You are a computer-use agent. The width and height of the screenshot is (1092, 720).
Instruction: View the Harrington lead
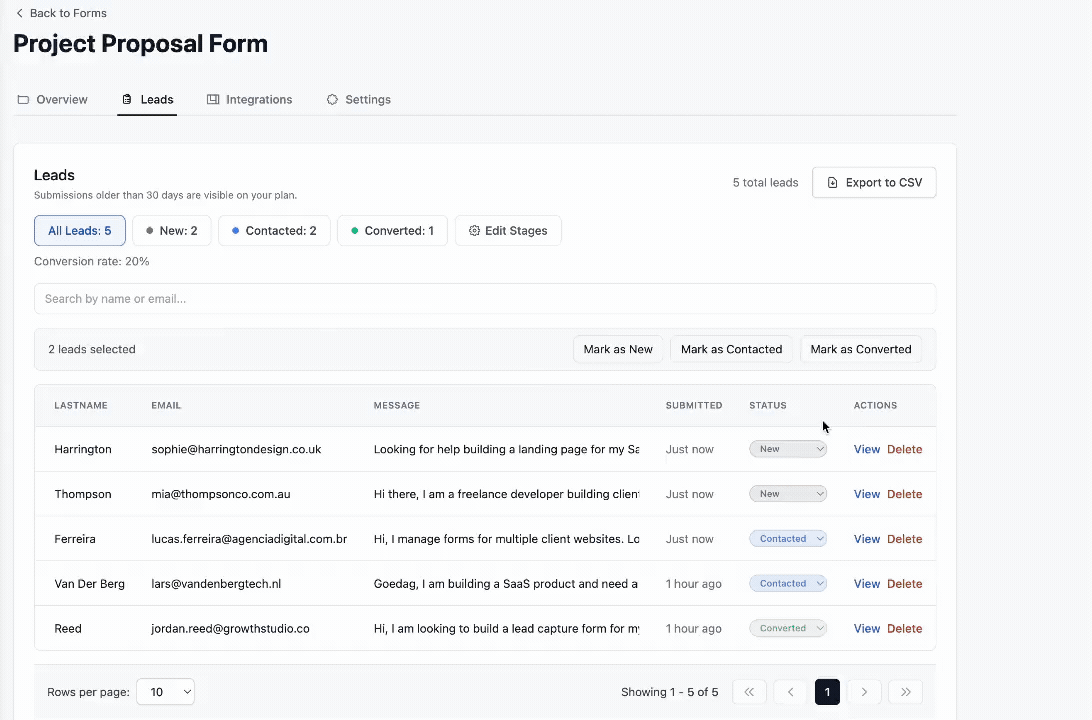coord(867,449)
